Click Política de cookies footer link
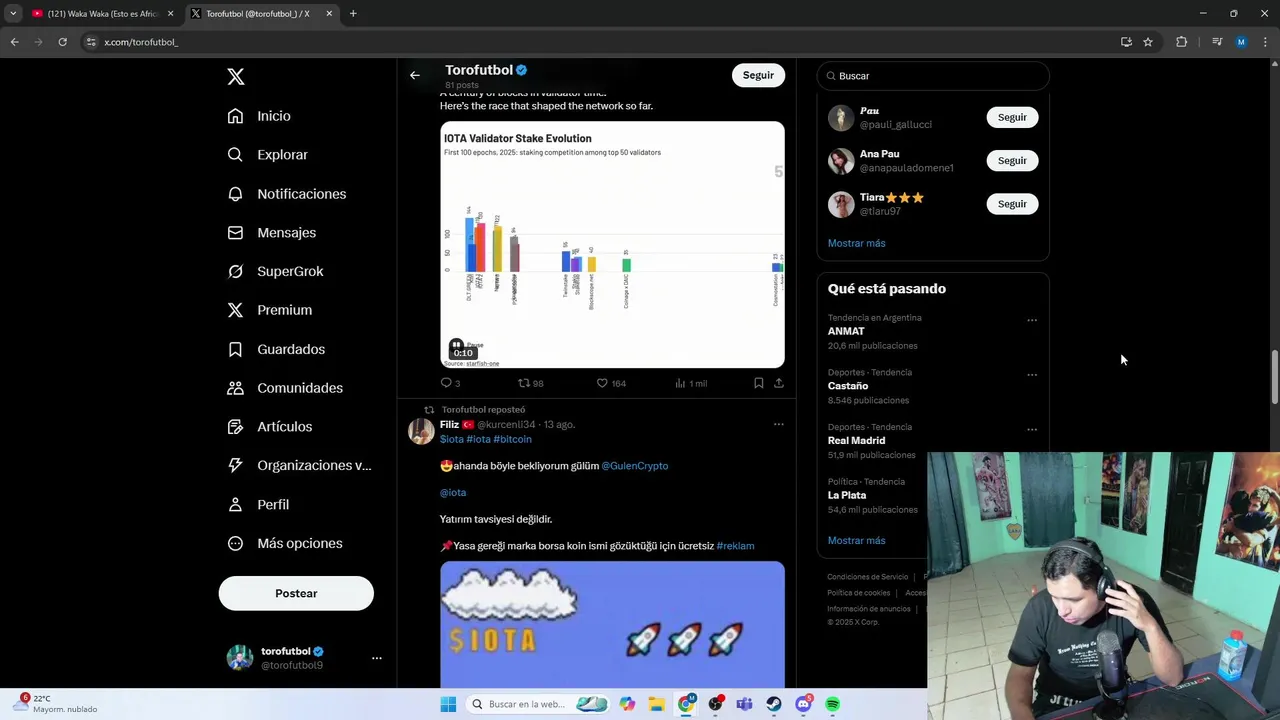 point(858,593)
